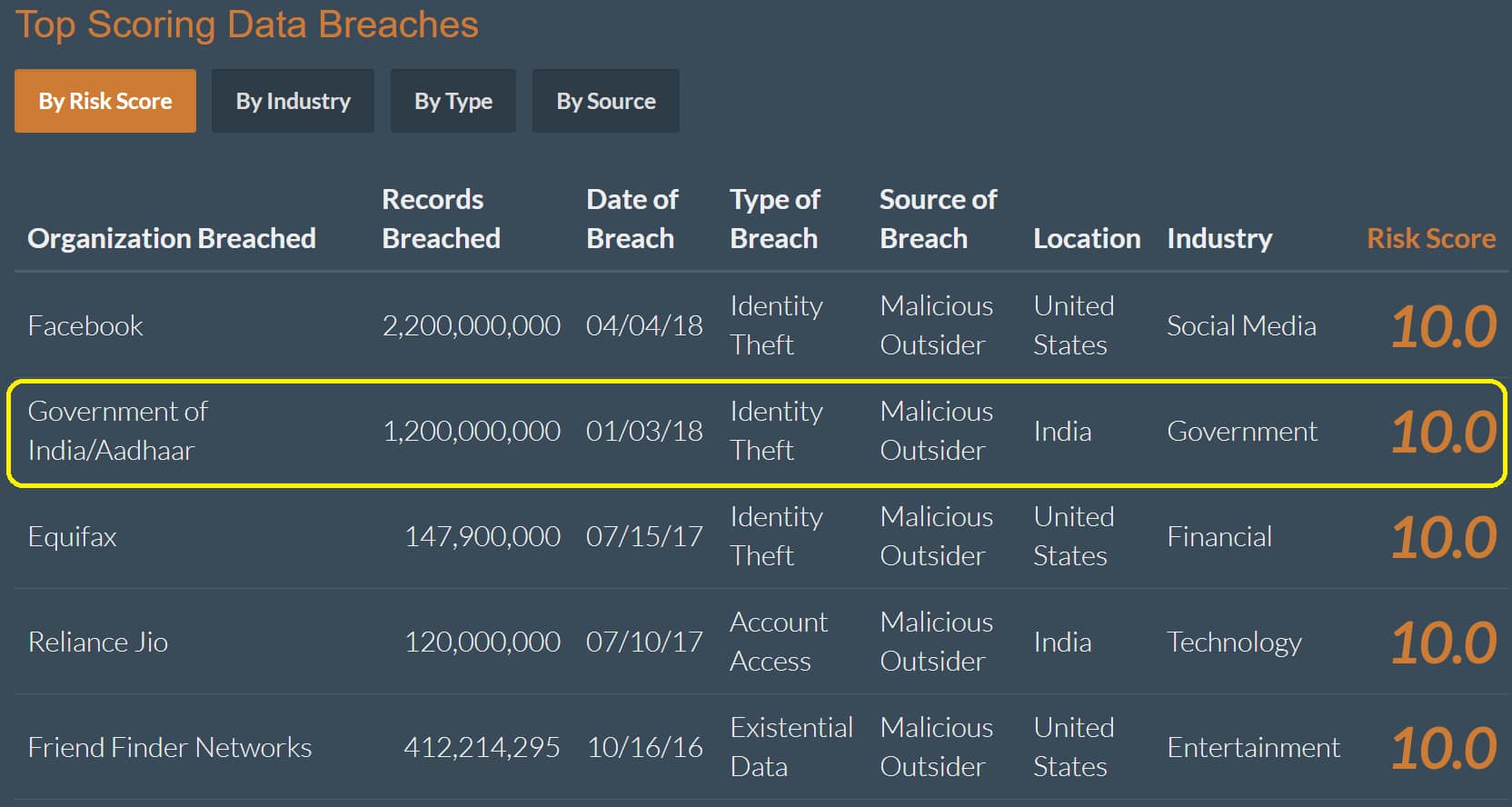Click the Location column header
This screenshot has width=1512, height=807.
point(1087,238)
